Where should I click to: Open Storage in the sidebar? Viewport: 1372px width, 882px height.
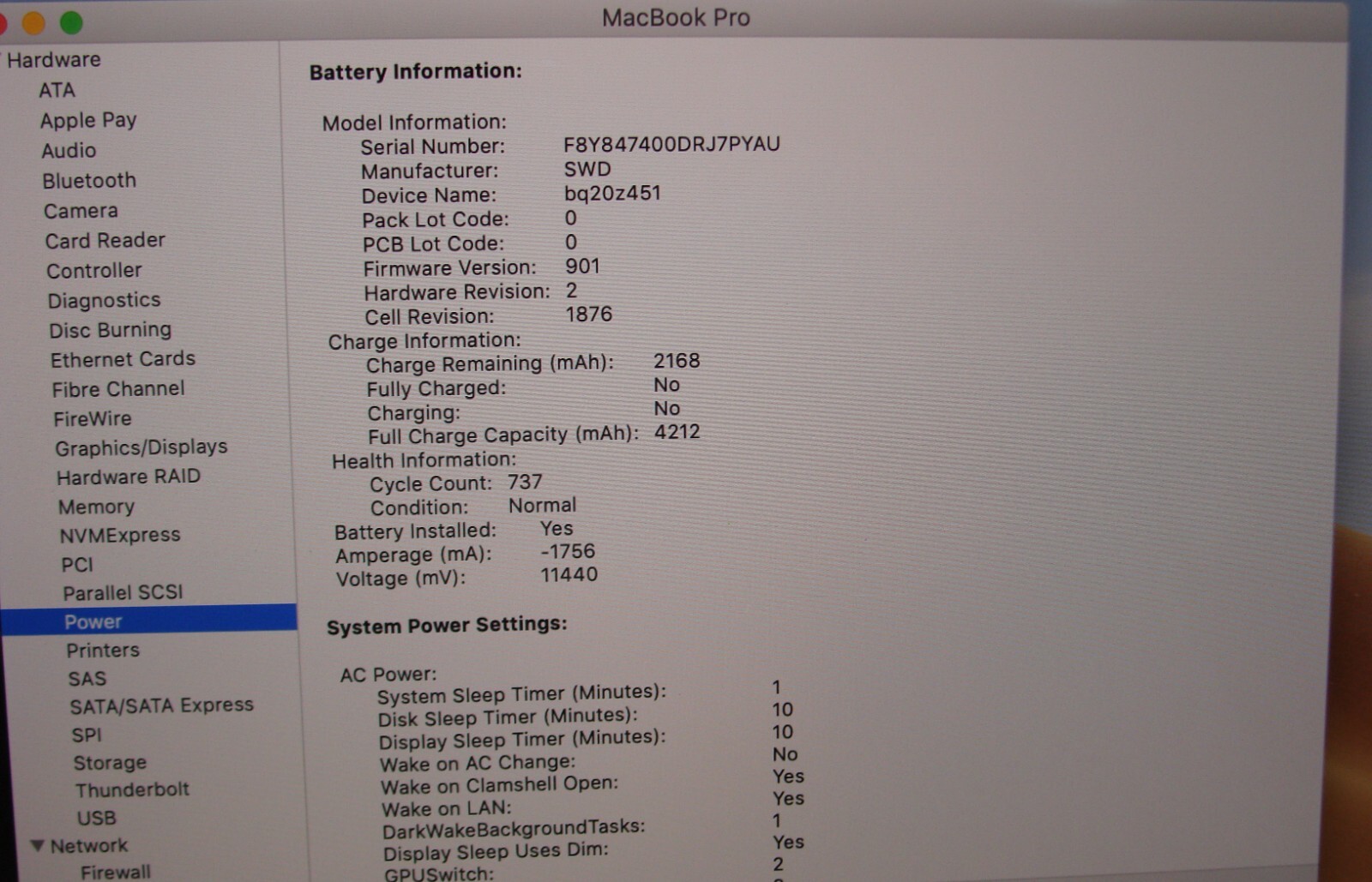coord(110,762)
